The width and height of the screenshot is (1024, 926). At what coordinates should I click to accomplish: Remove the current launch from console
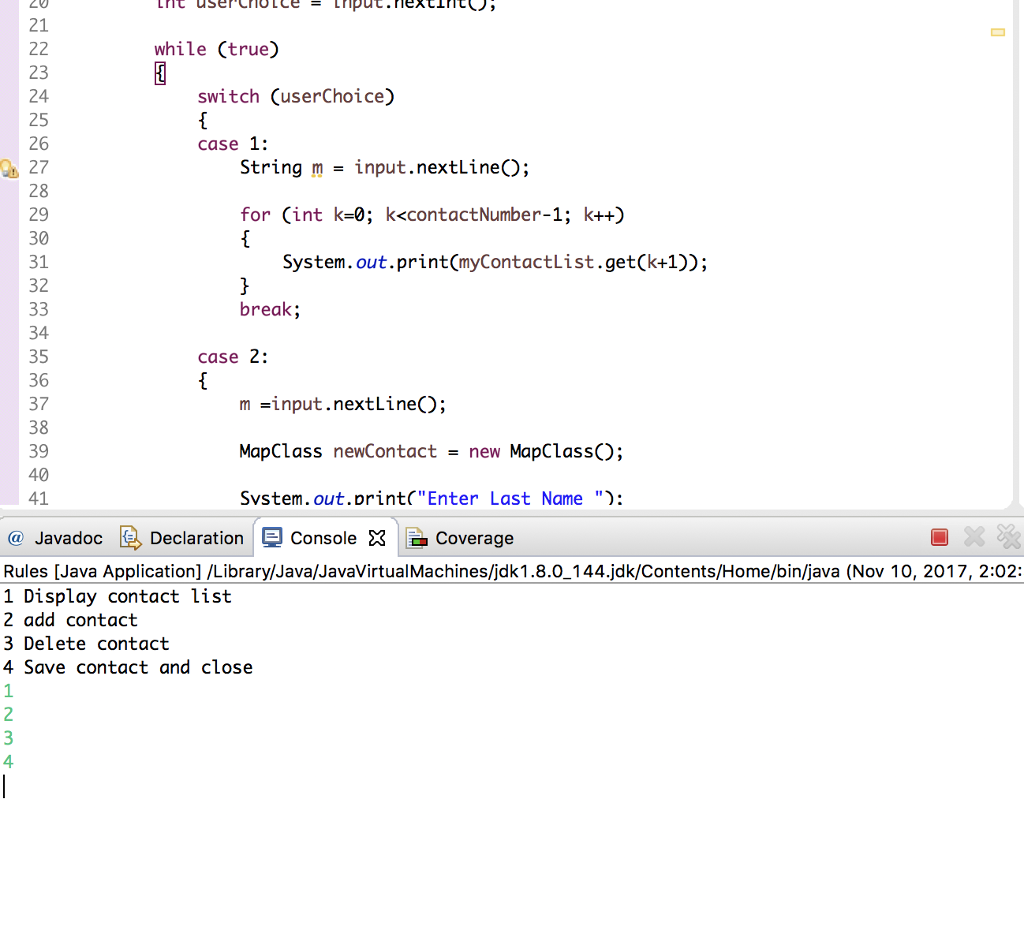(x=974, y=537)
